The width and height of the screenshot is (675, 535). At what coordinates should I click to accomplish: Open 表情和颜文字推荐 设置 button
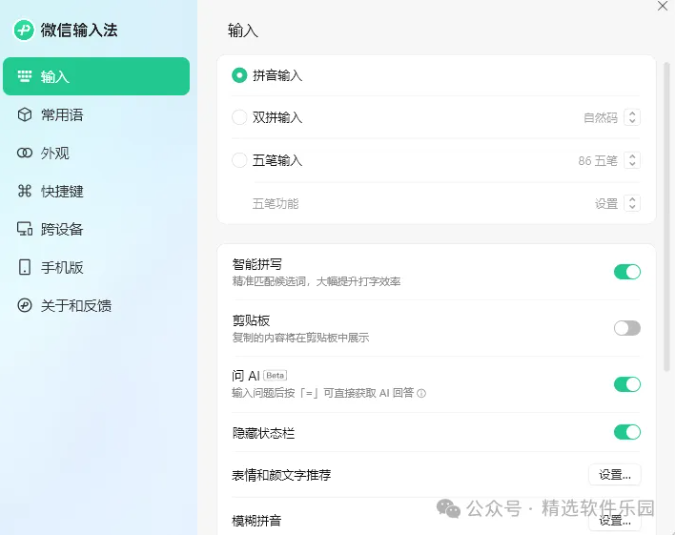(x=614, y=475)
